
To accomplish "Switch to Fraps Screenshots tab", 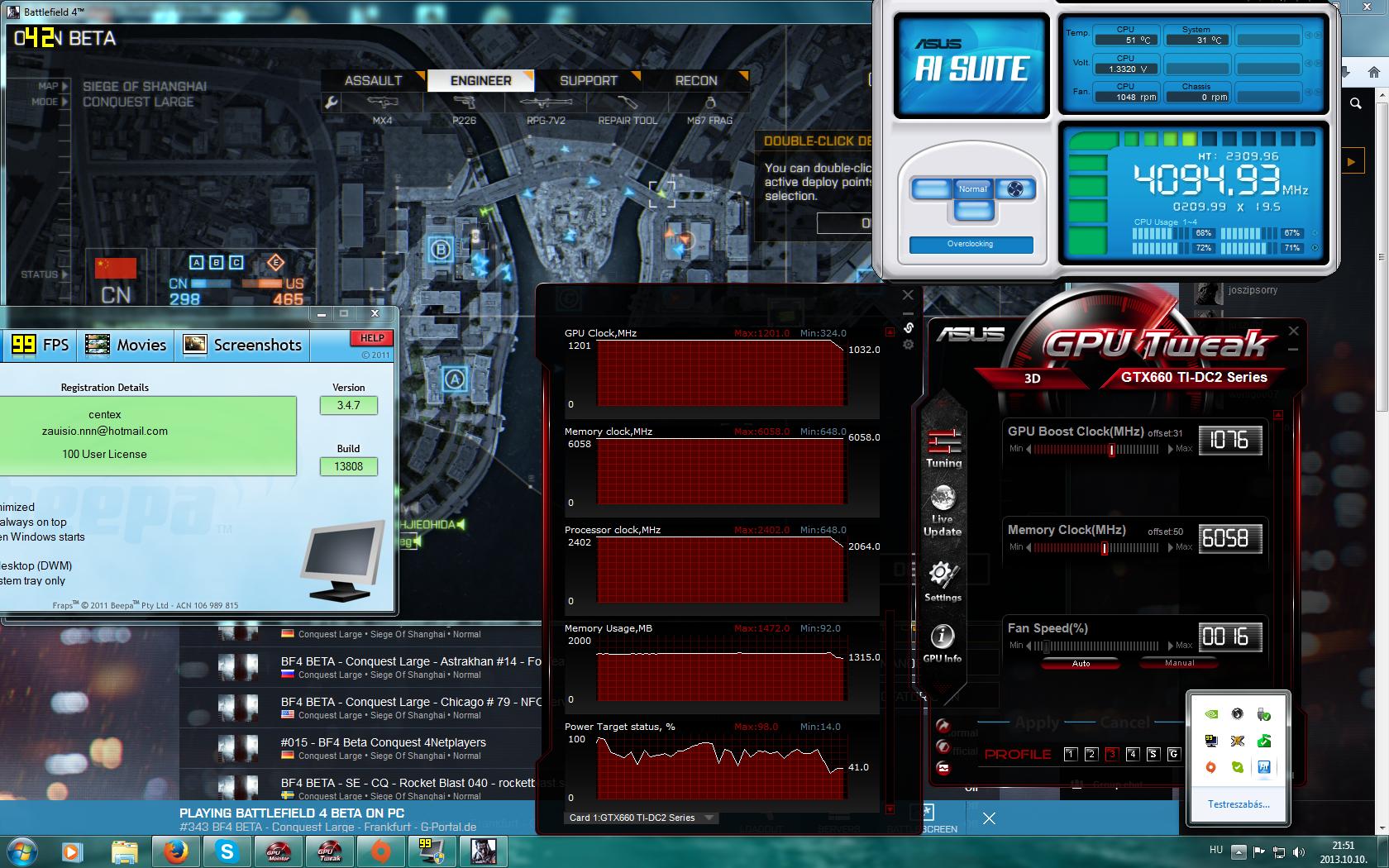I will click(242, 345).
